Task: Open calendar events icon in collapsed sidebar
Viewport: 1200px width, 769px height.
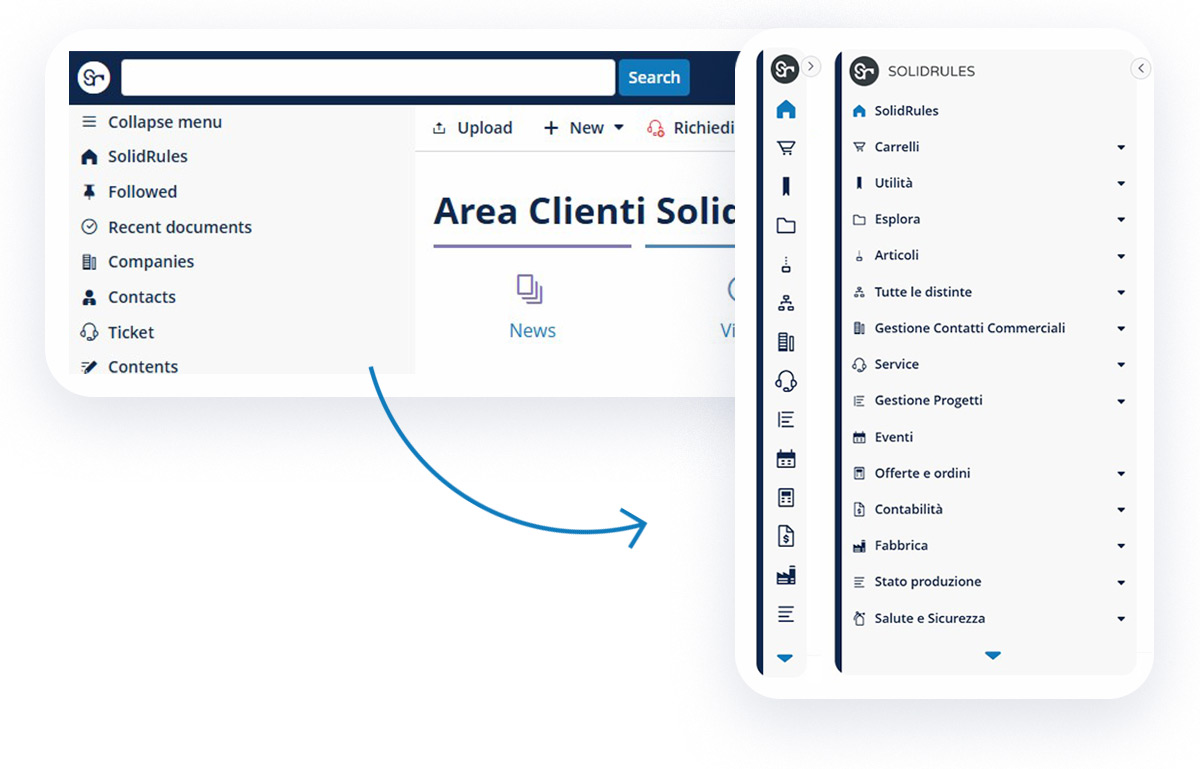Action: pyautogui.click(x=786, y=459)
